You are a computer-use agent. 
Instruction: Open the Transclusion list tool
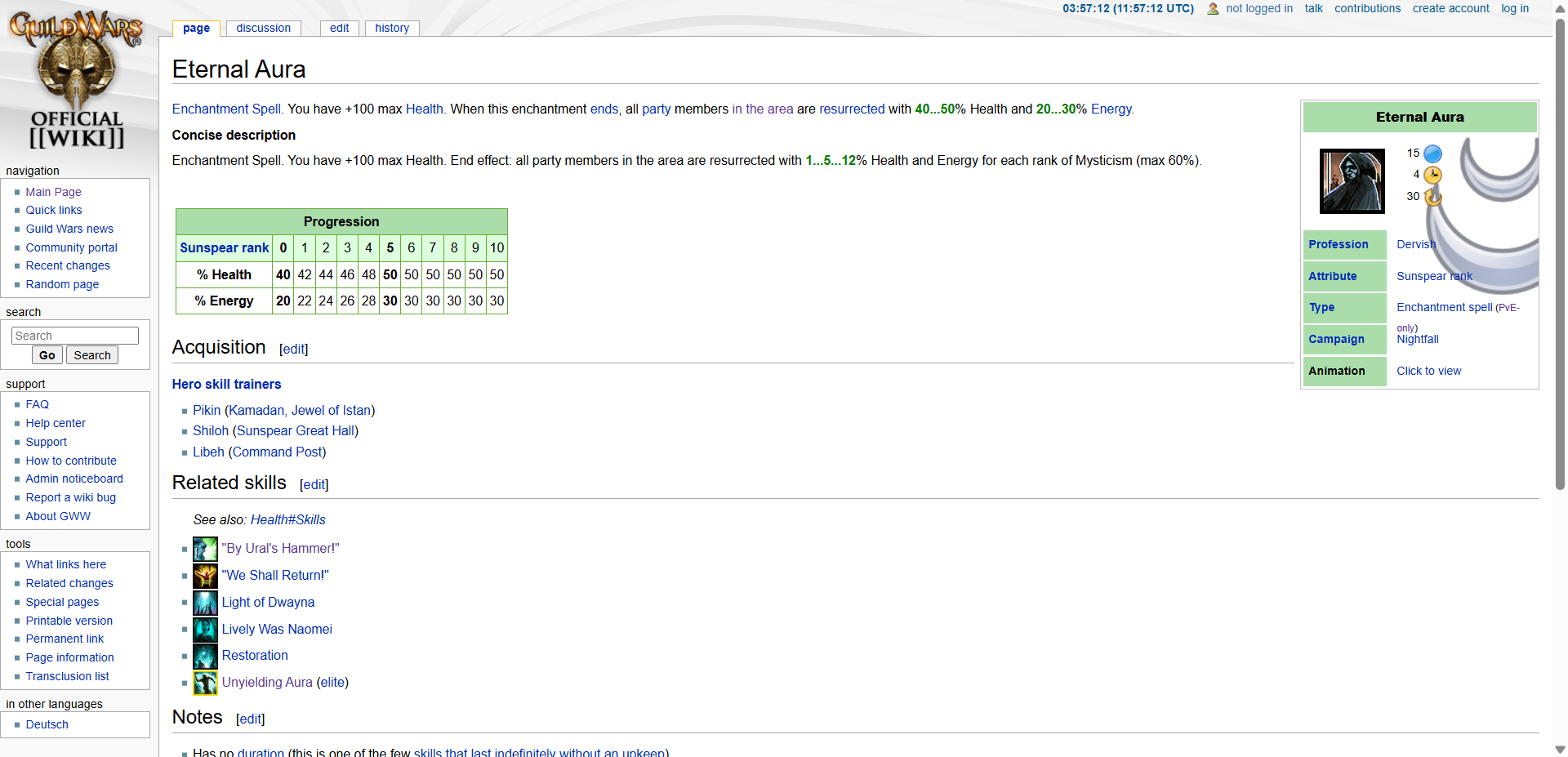[67, 676]
